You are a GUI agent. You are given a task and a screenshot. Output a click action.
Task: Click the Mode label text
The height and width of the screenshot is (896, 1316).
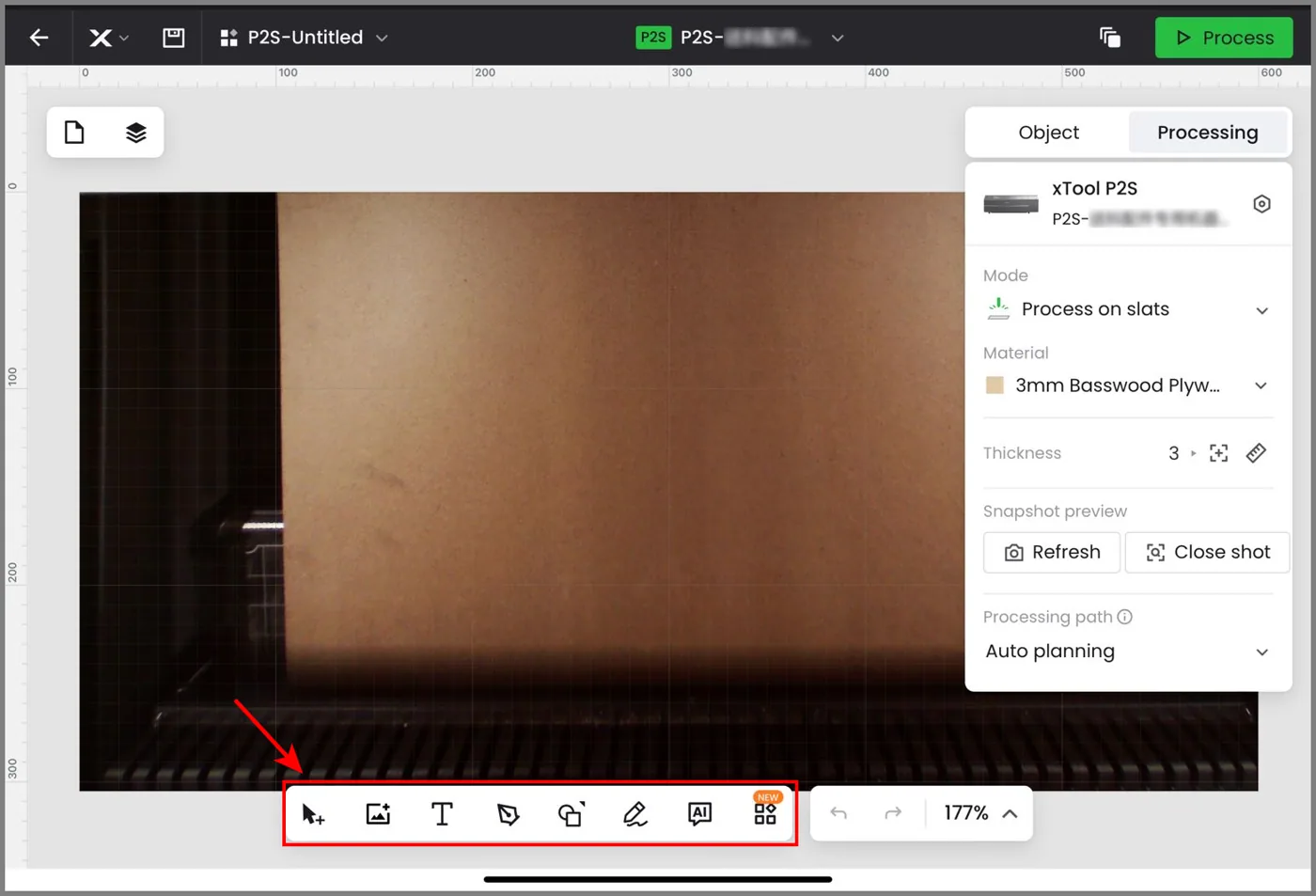coord(1005,275)
